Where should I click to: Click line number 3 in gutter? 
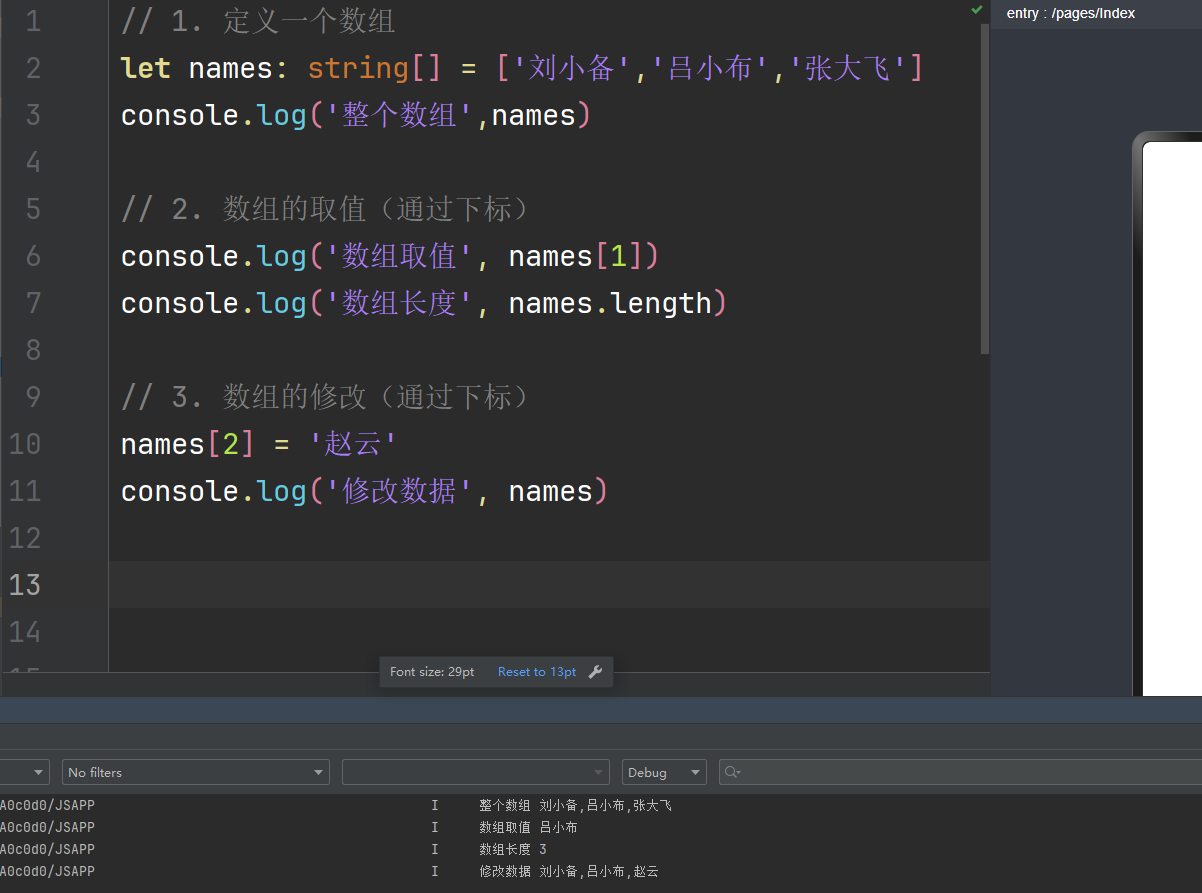pyautogui.click(x=33, y=115)
